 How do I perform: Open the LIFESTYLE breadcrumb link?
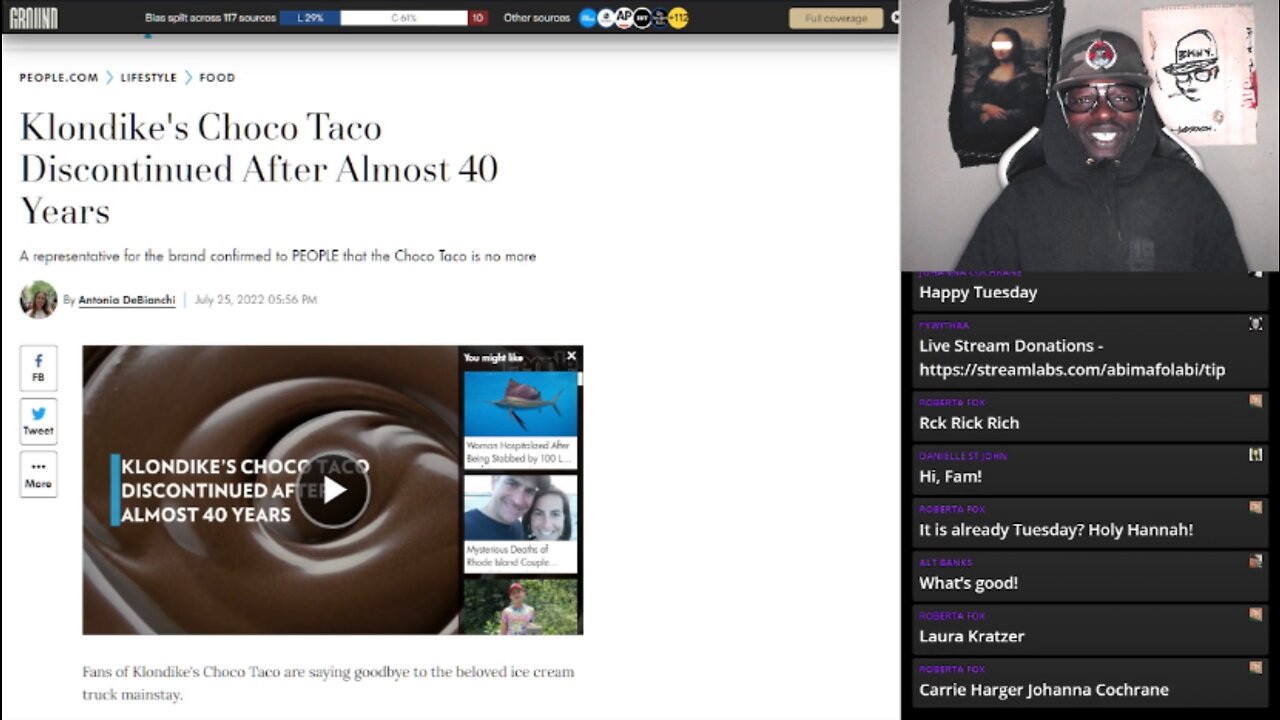click(x=149, y=77)
